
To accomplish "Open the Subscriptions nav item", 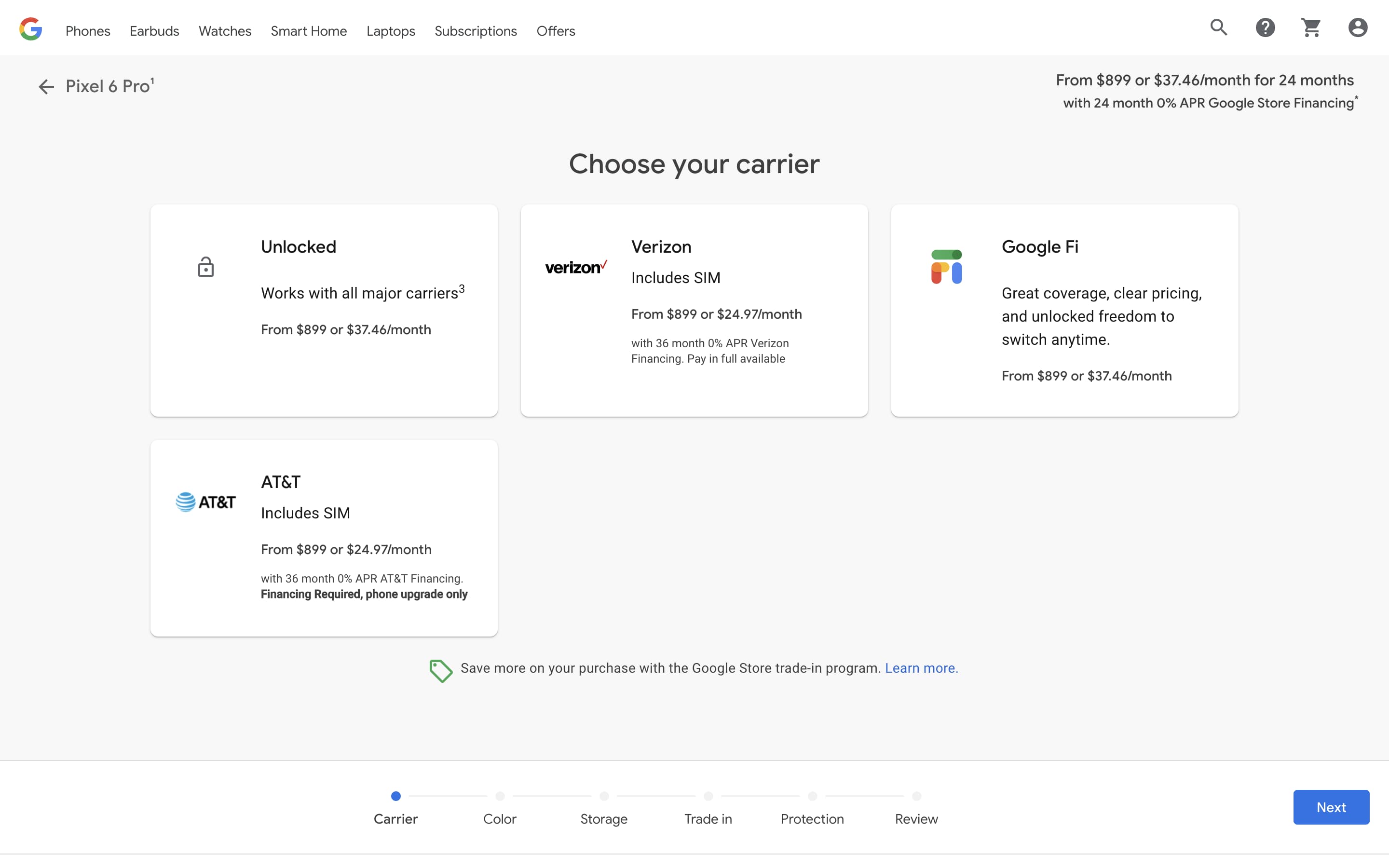I will pyautogui.click(x=475, y=31).
